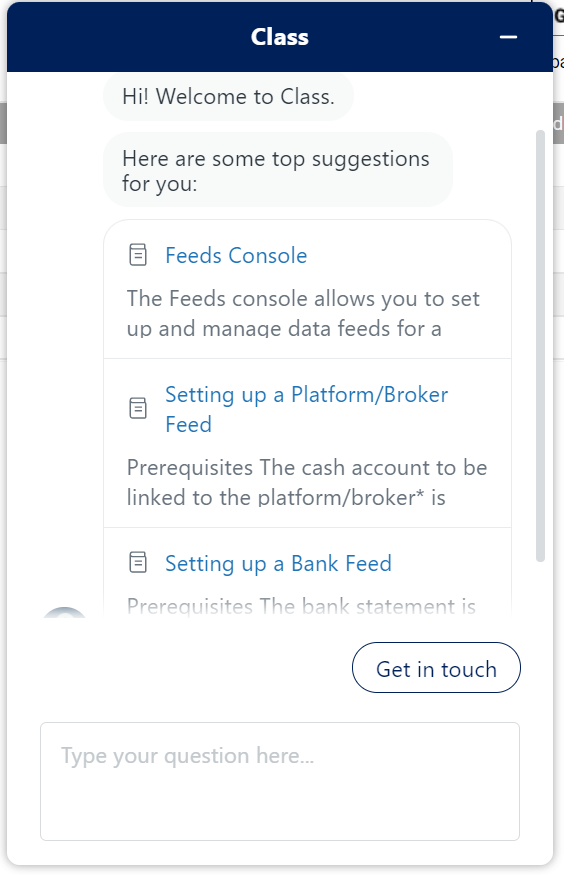This screenshot has height=875, width=564.
Task: Open Setting up a Bank Feed article
Action: coord(278,563)
